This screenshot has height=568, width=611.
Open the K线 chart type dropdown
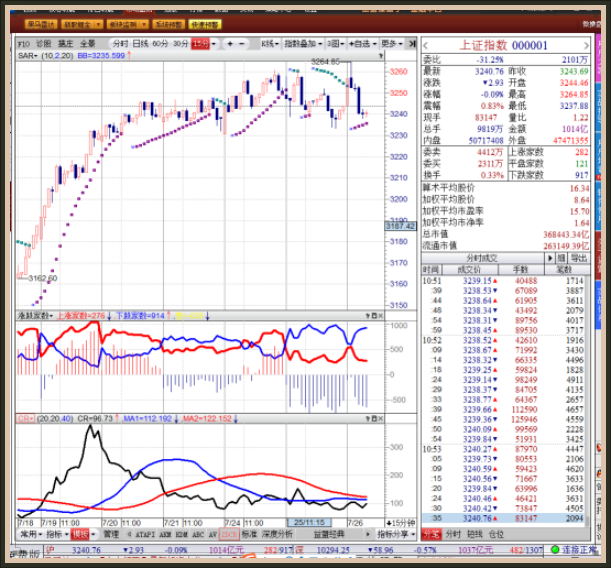tap(270, 44)
